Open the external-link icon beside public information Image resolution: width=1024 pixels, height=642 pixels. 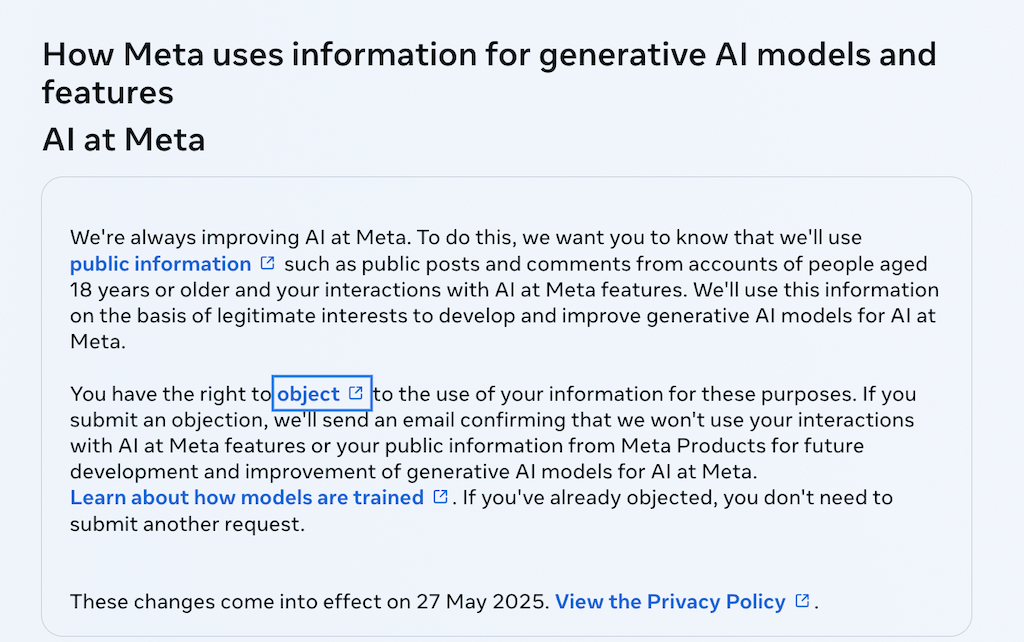tap(267, 263)
